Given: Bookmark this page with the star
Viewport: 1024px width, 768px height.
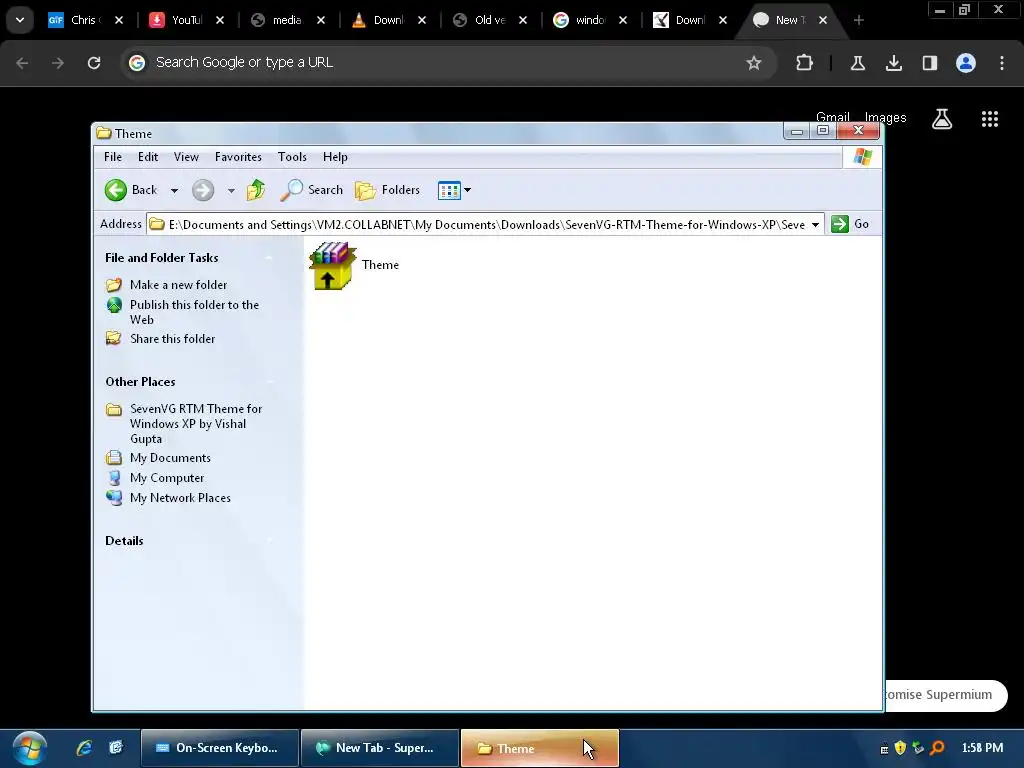Looking at the screenshot, I should pyautogui.click(x=754, y=63).
